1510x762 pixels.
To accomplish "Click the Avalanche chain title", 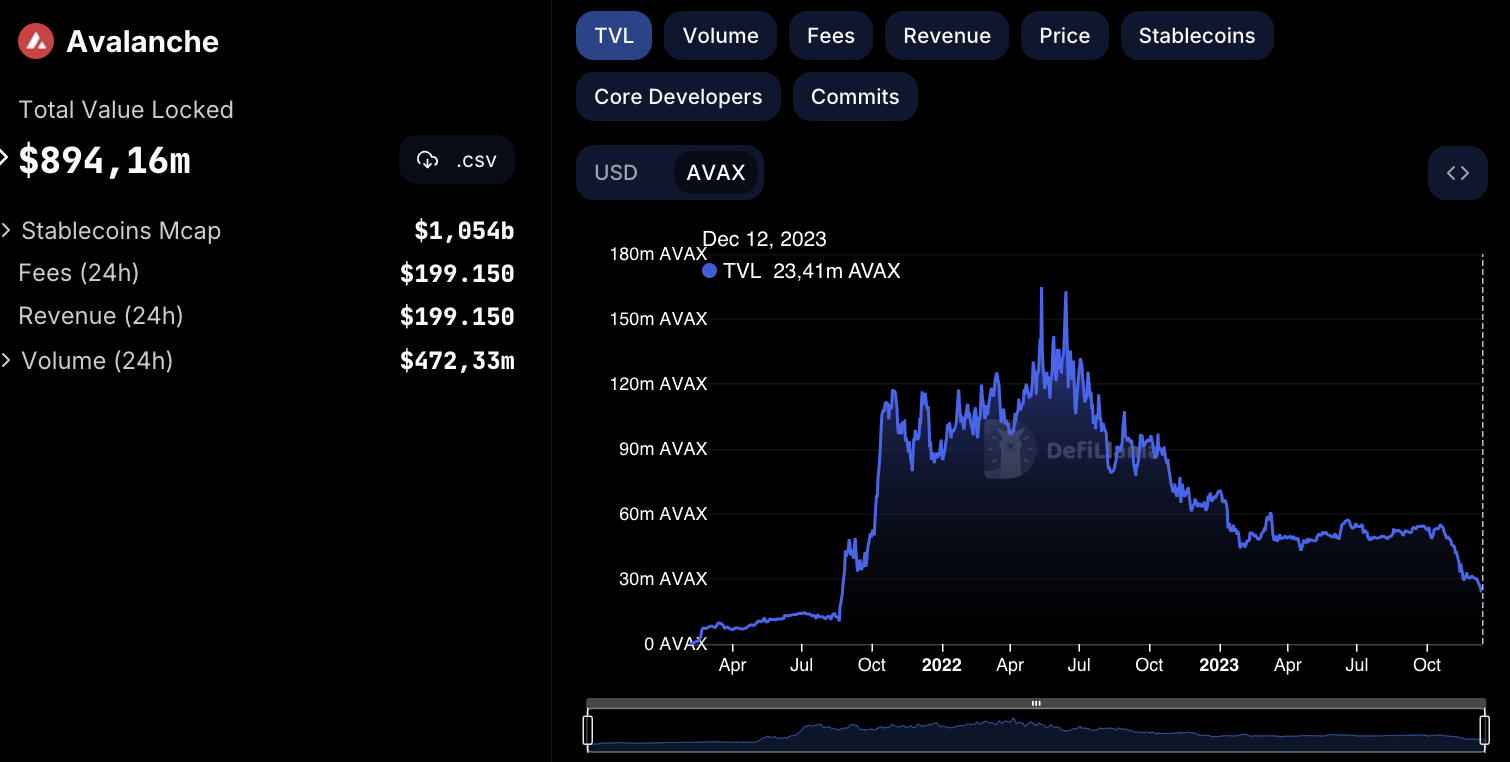I will click(x=142, y=42).
